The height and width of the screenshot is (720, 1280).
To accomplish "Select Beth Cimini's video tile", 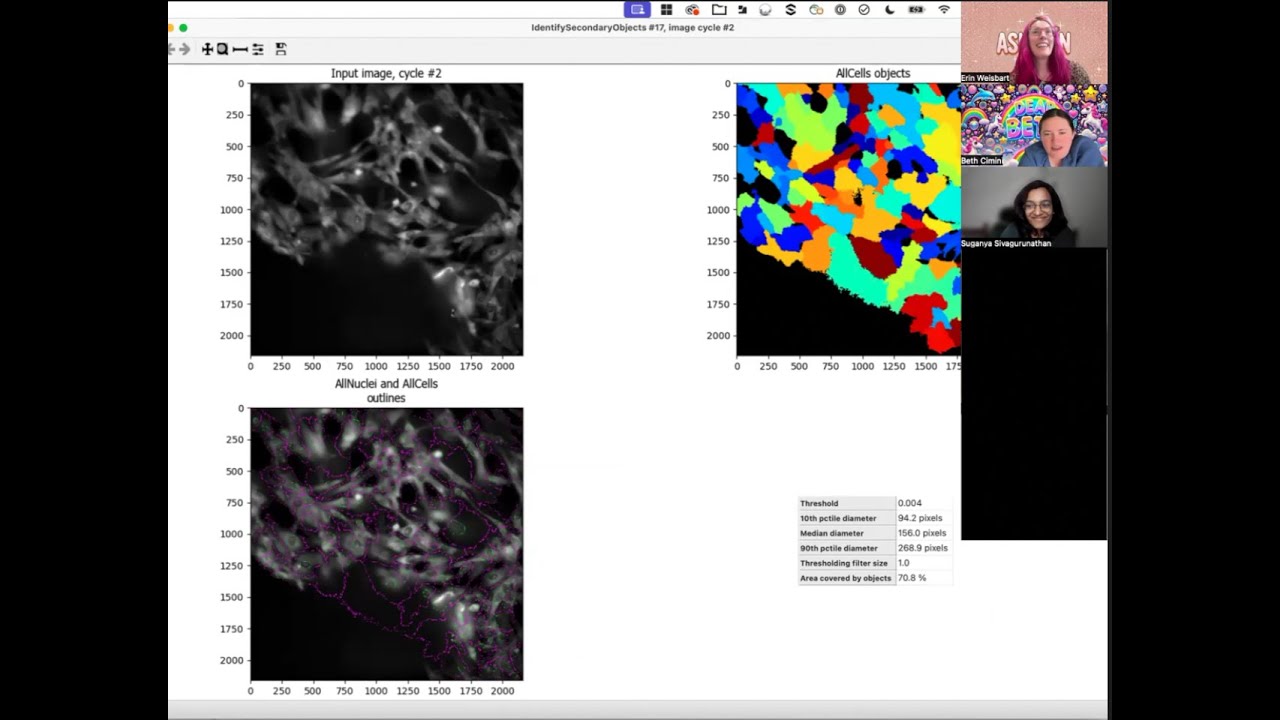I will pyautogui.click(x=1034, y=125).
